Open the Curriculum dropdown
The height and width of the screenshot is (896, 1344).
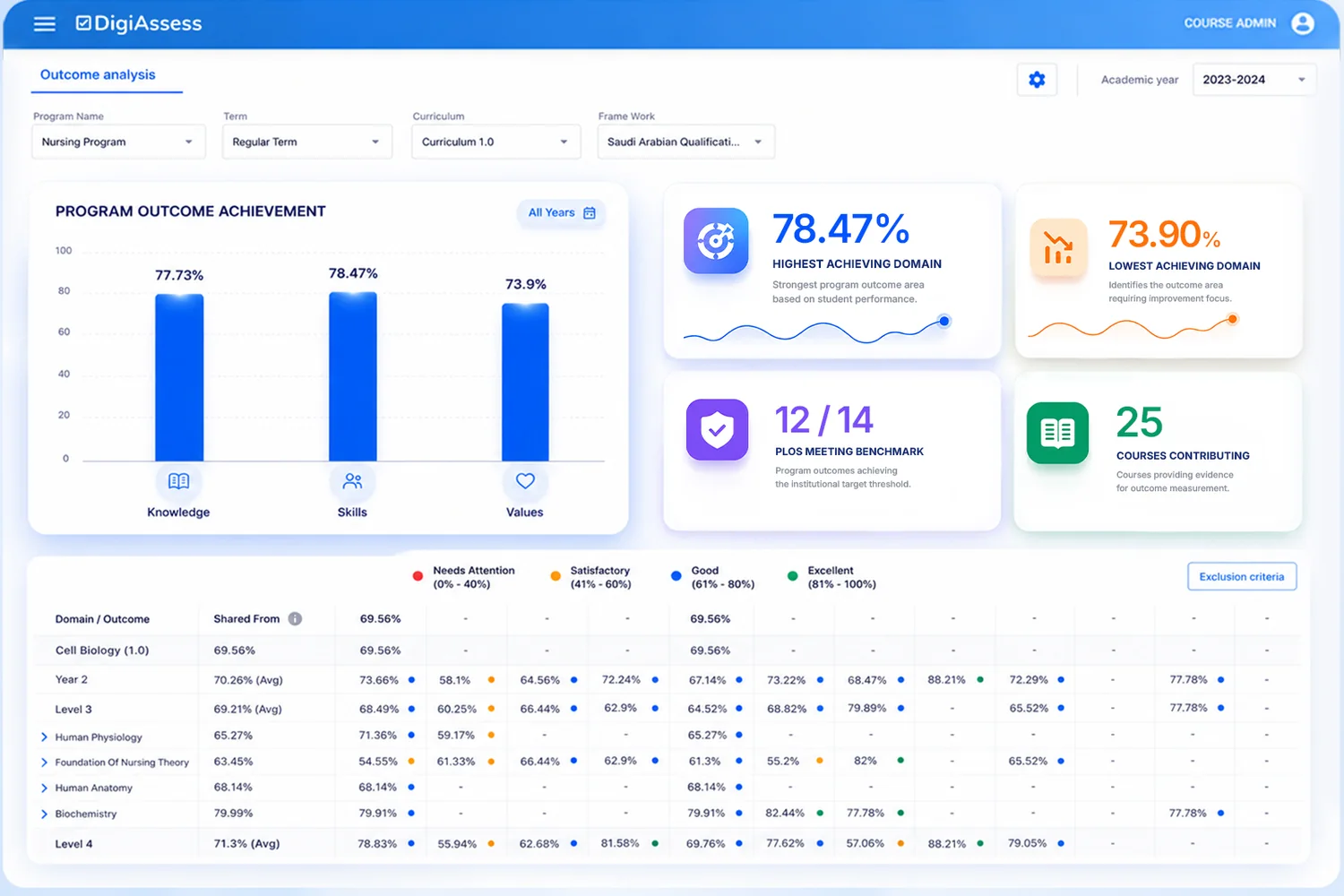coord(495,142)
